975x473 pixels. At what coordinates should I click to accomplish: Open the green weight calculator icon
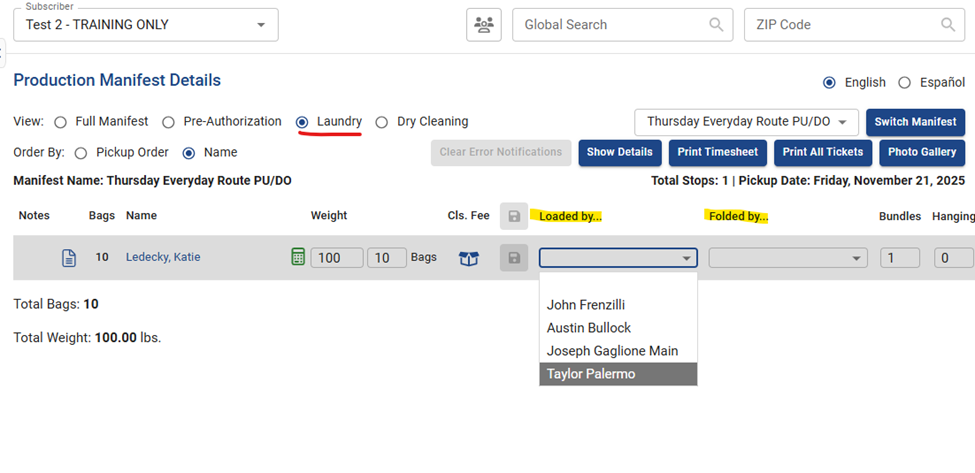[298, 257]
